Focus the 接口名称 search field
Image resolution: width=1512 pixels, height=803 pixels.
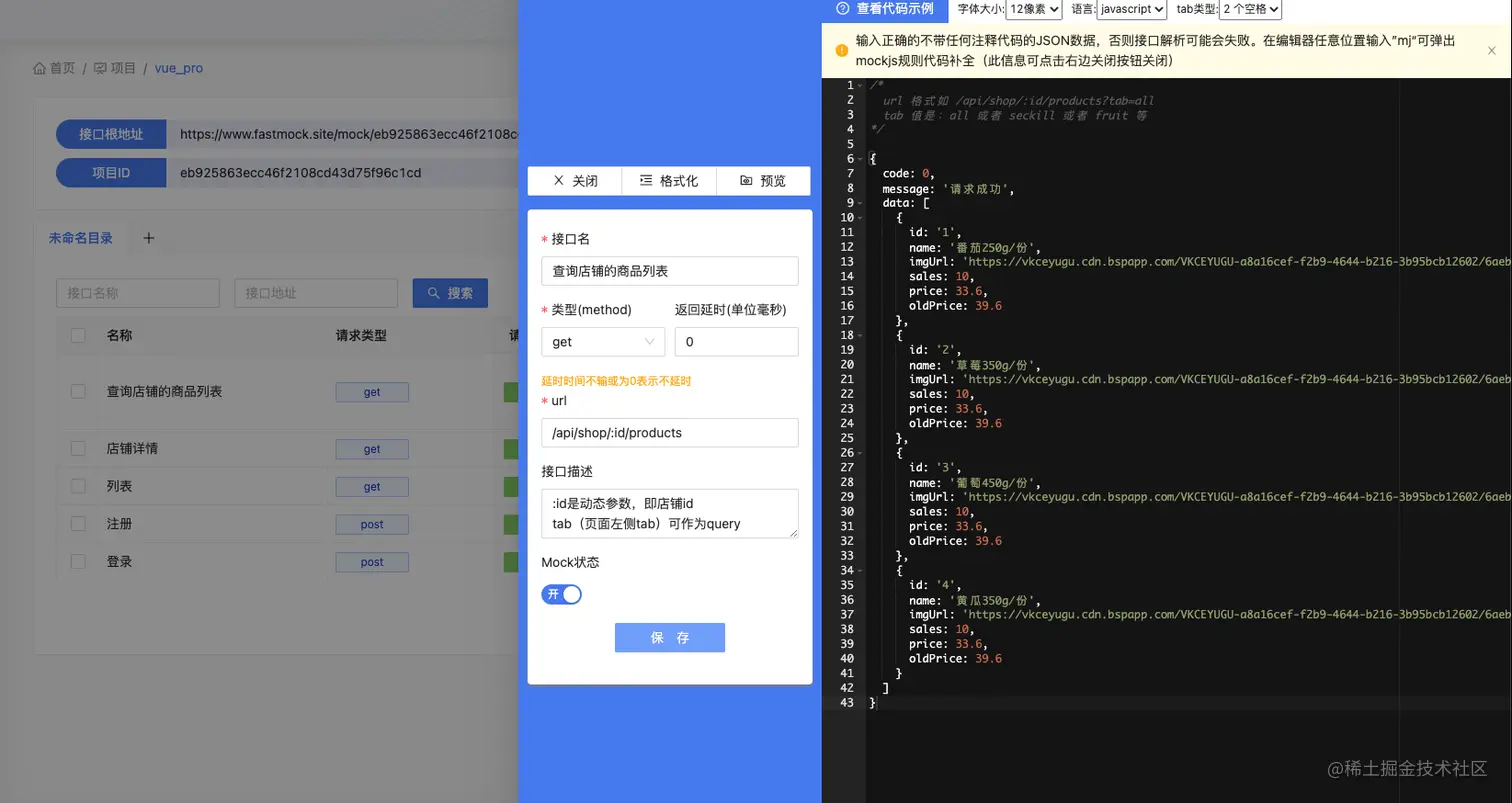pyautogui.click(x=138, y=293)
